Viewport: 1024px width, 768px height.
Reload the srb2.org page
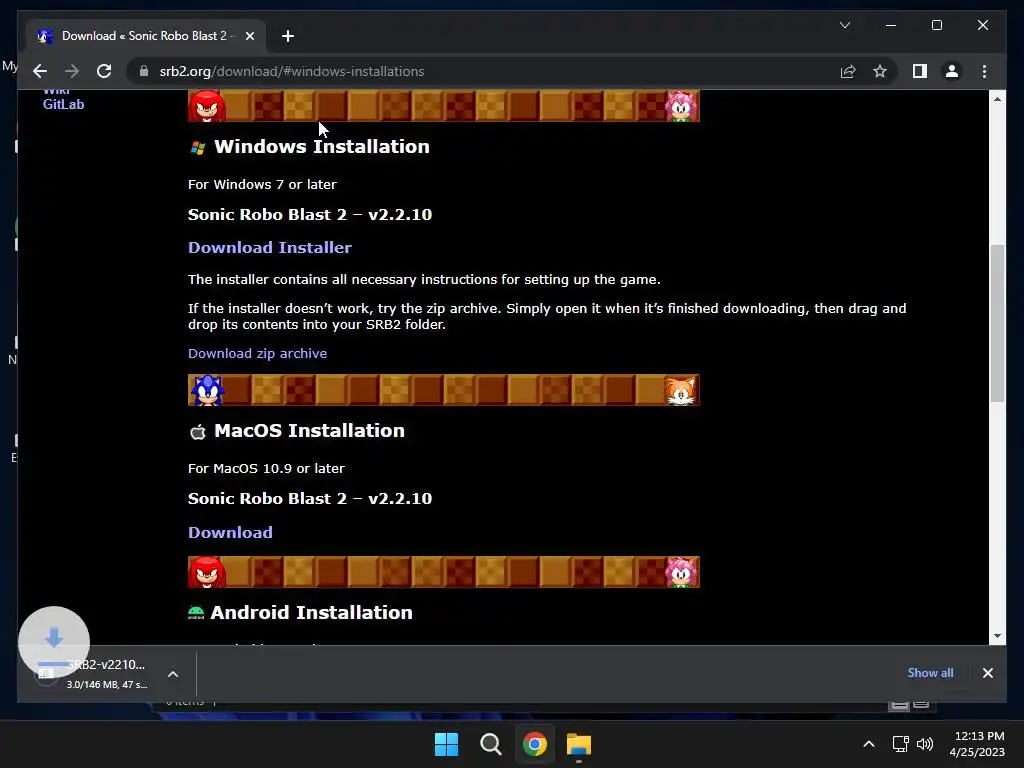(104, 71)
